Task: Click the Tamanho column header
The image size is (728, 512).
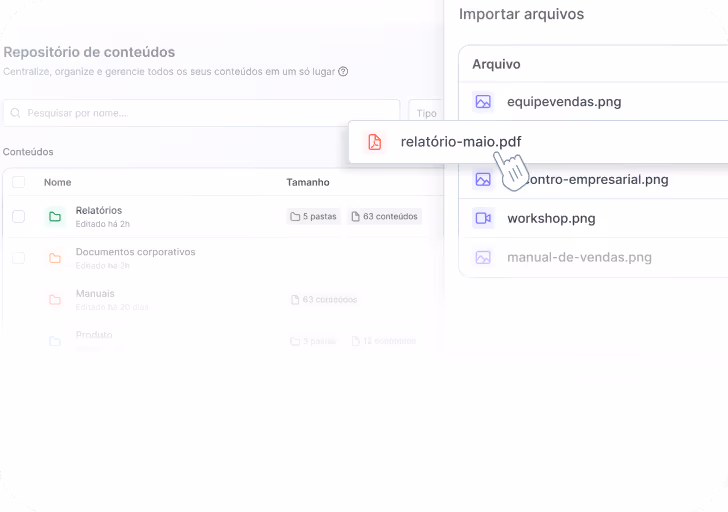Action: 308,182
